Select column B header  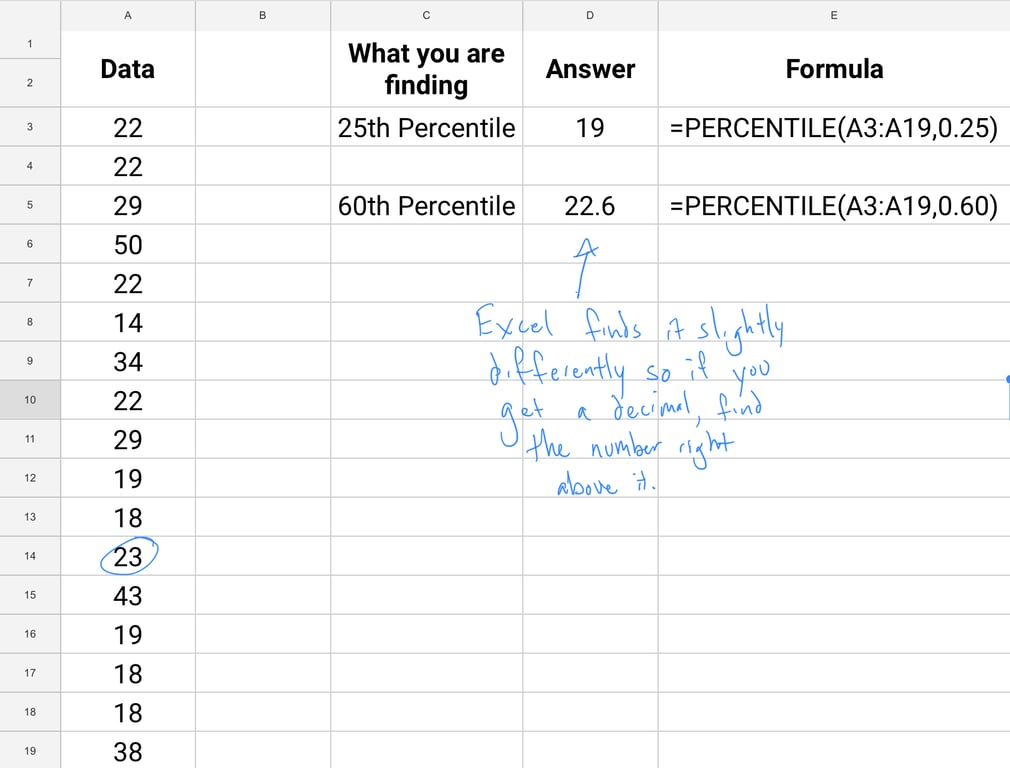(262, 15)
